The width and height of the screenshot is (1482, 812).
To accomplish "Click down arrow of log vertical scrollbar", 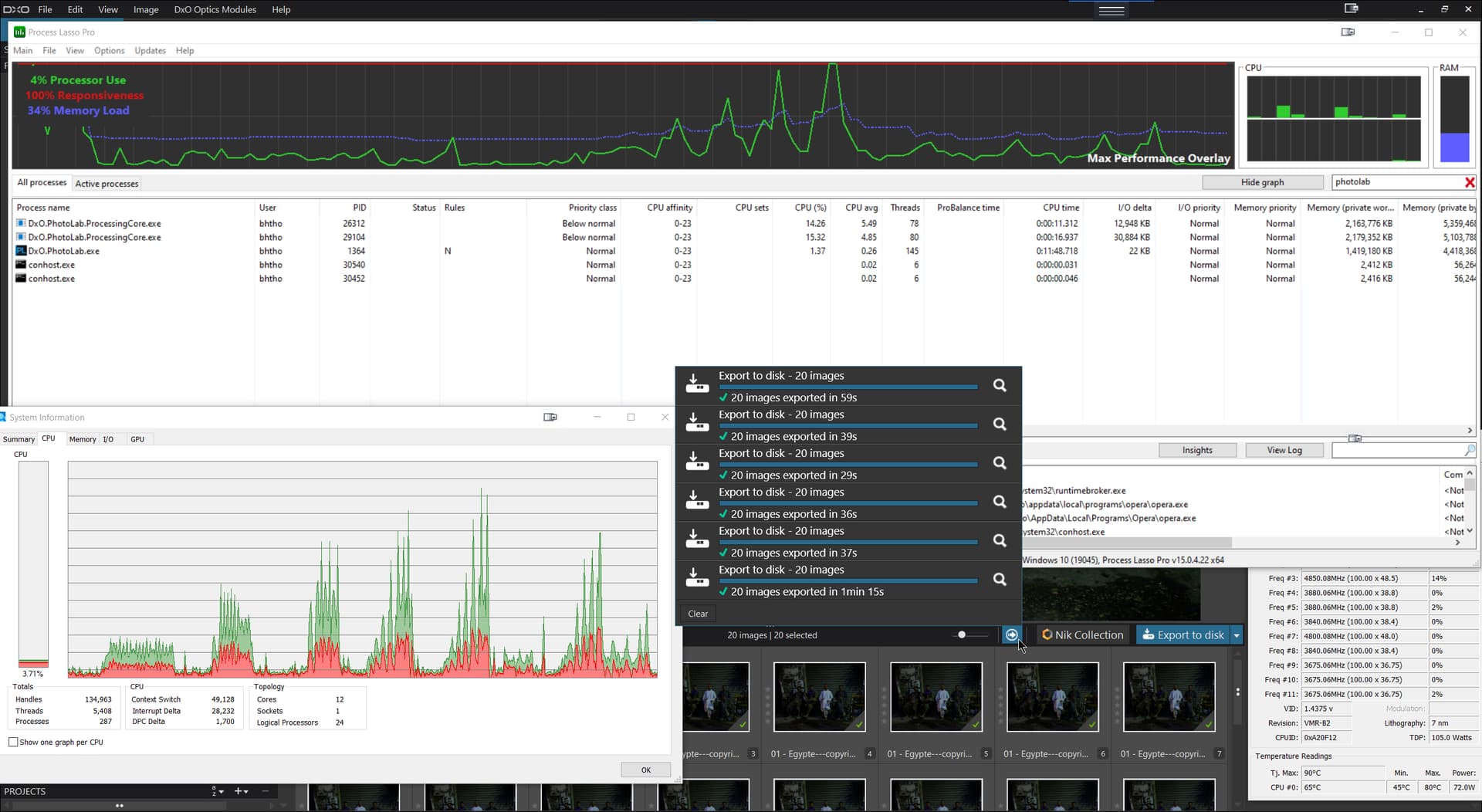I will 1470,530.
